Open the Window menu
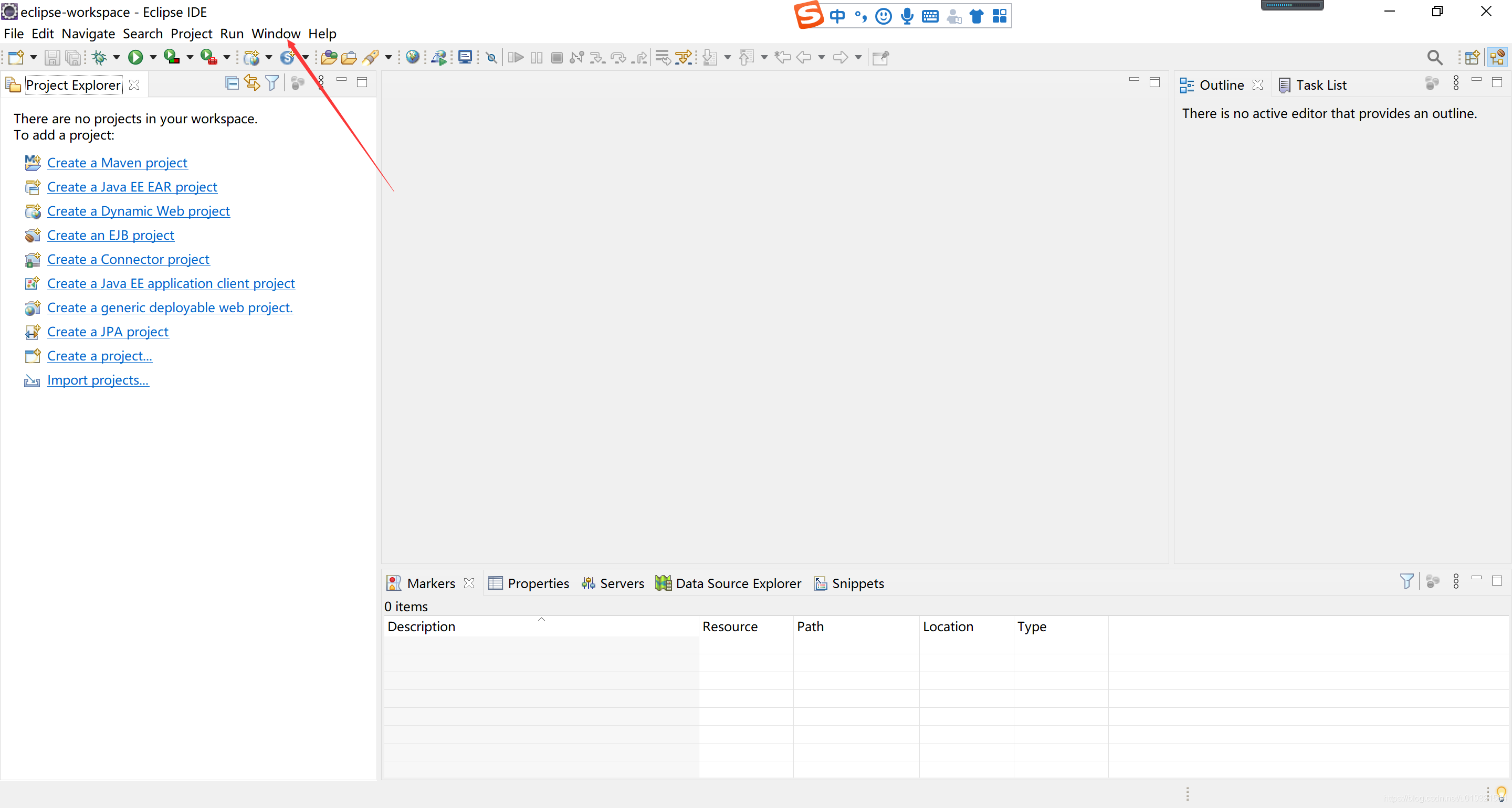Viewport: 1512px width, 808px height. point(275,34)
